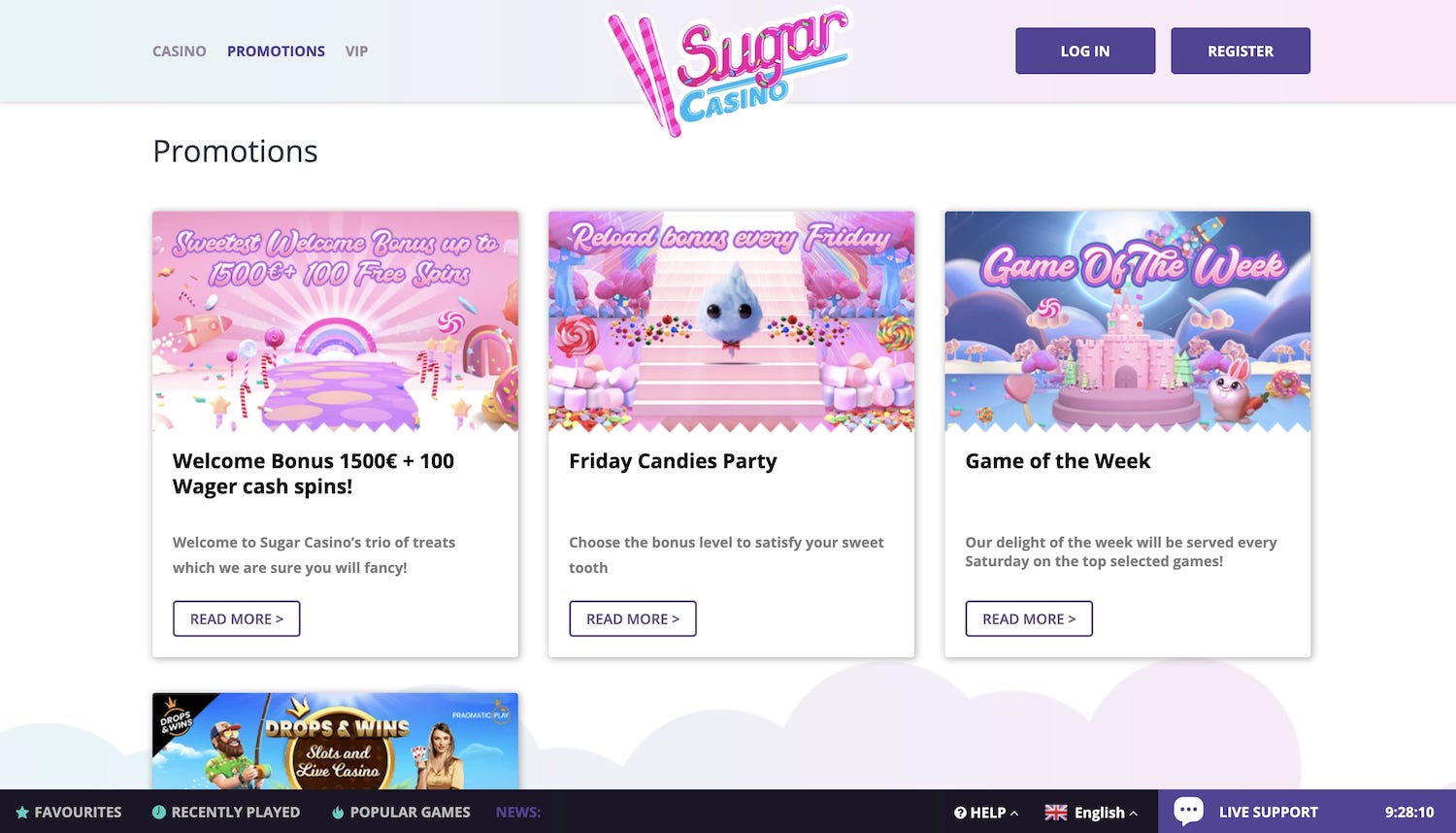Click the Help question mark icon
1456x833 pixels.
[960, 813]
